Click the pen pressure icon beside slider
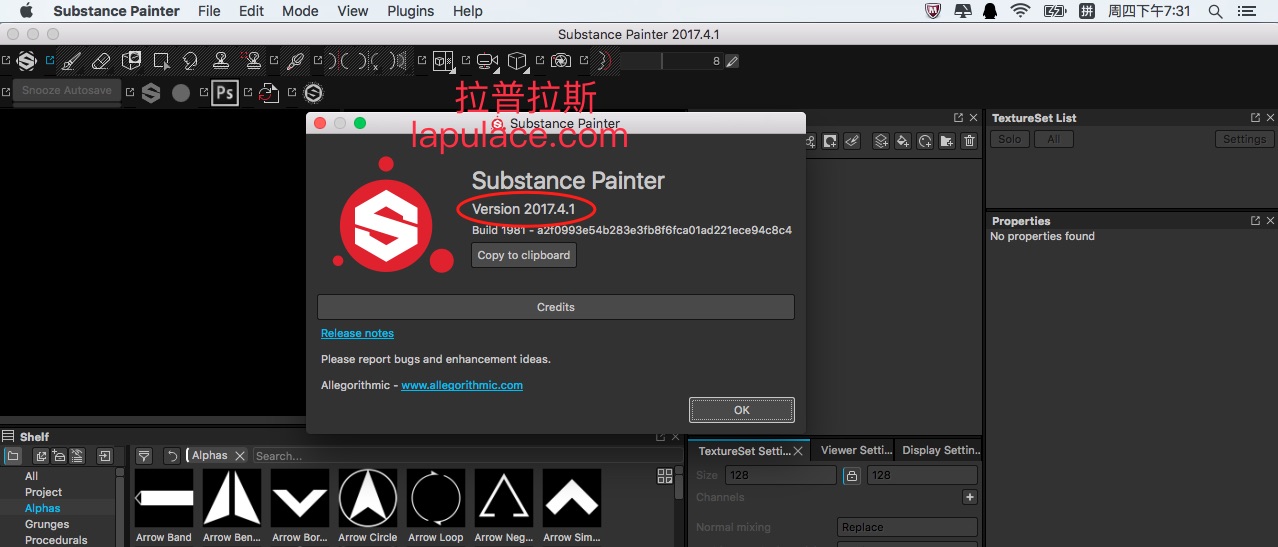1278x547 pixels. click(x=732, y=61)
